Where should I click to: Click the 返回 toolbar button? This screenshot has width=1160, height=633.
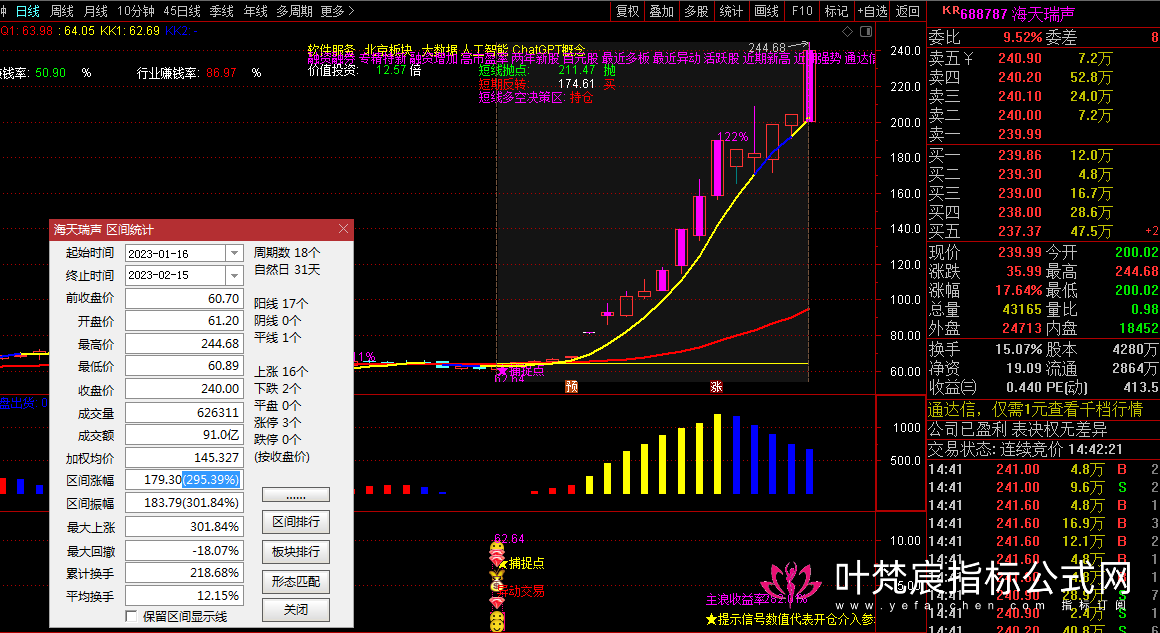[x=907, y=10]
